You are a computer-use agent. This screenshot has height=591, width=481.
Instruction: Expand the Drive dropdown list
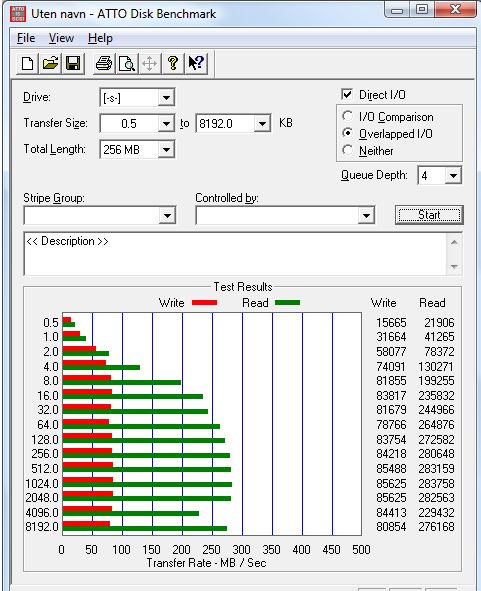tap(166, 98)
